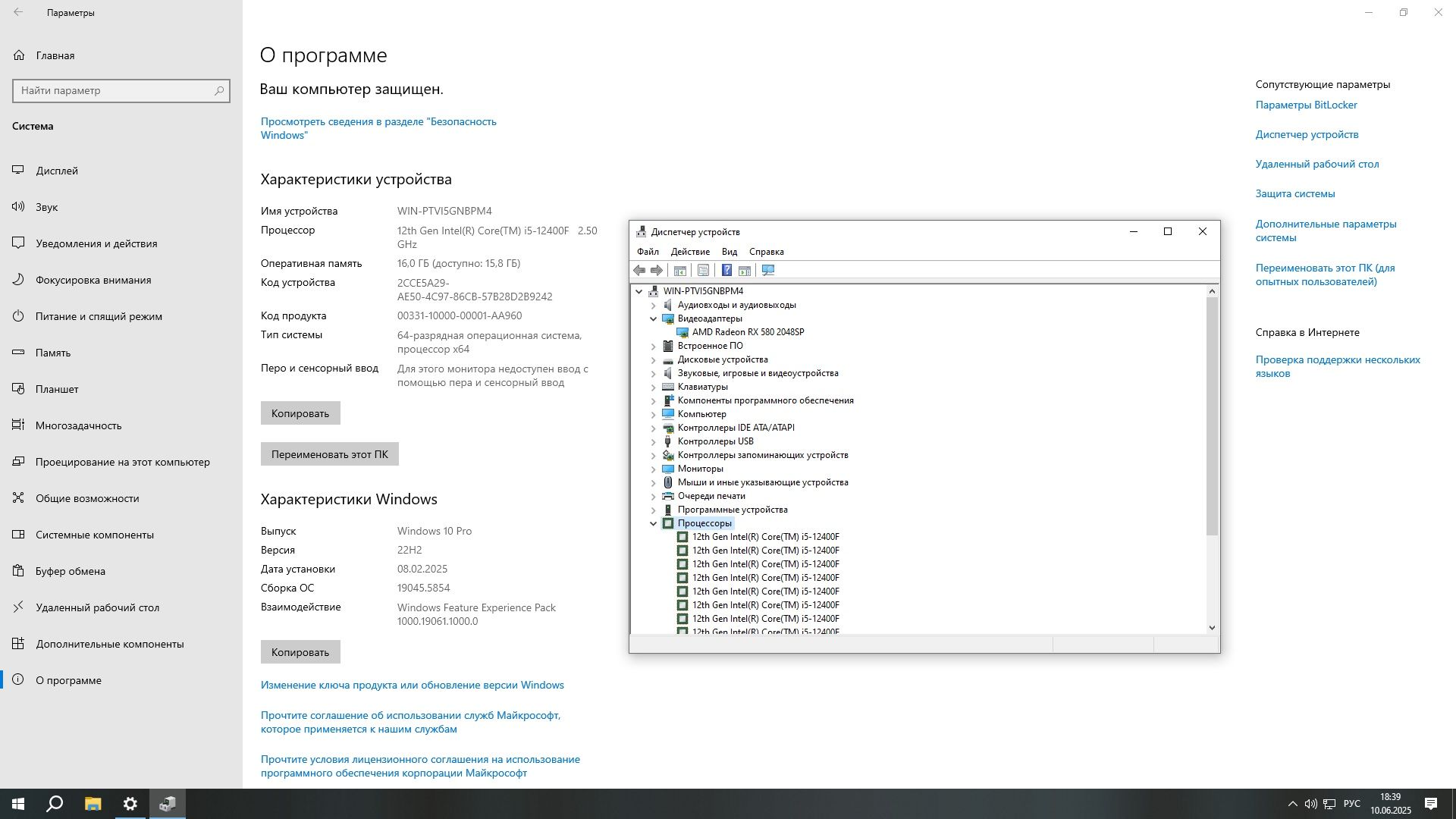Open Диспетчер устройств link in related settings
The width and height of the screenshot is (1456, 819).
(x=1307, y=134)
